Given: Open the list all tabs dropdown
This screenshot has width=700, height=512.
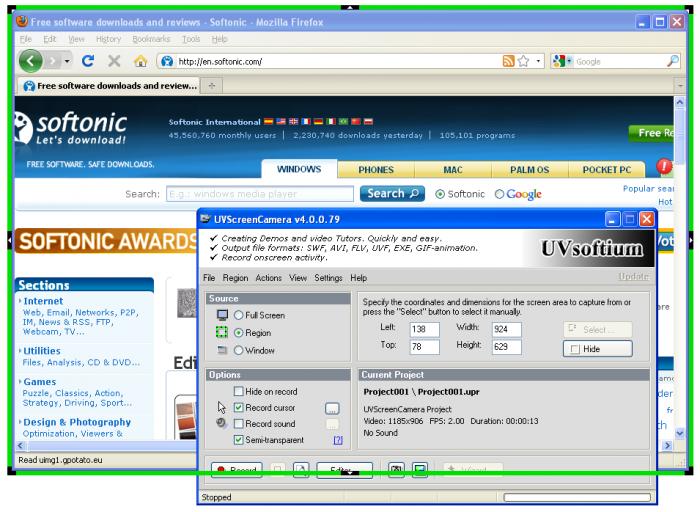Looking at the screenshot, I should [680, 85].
